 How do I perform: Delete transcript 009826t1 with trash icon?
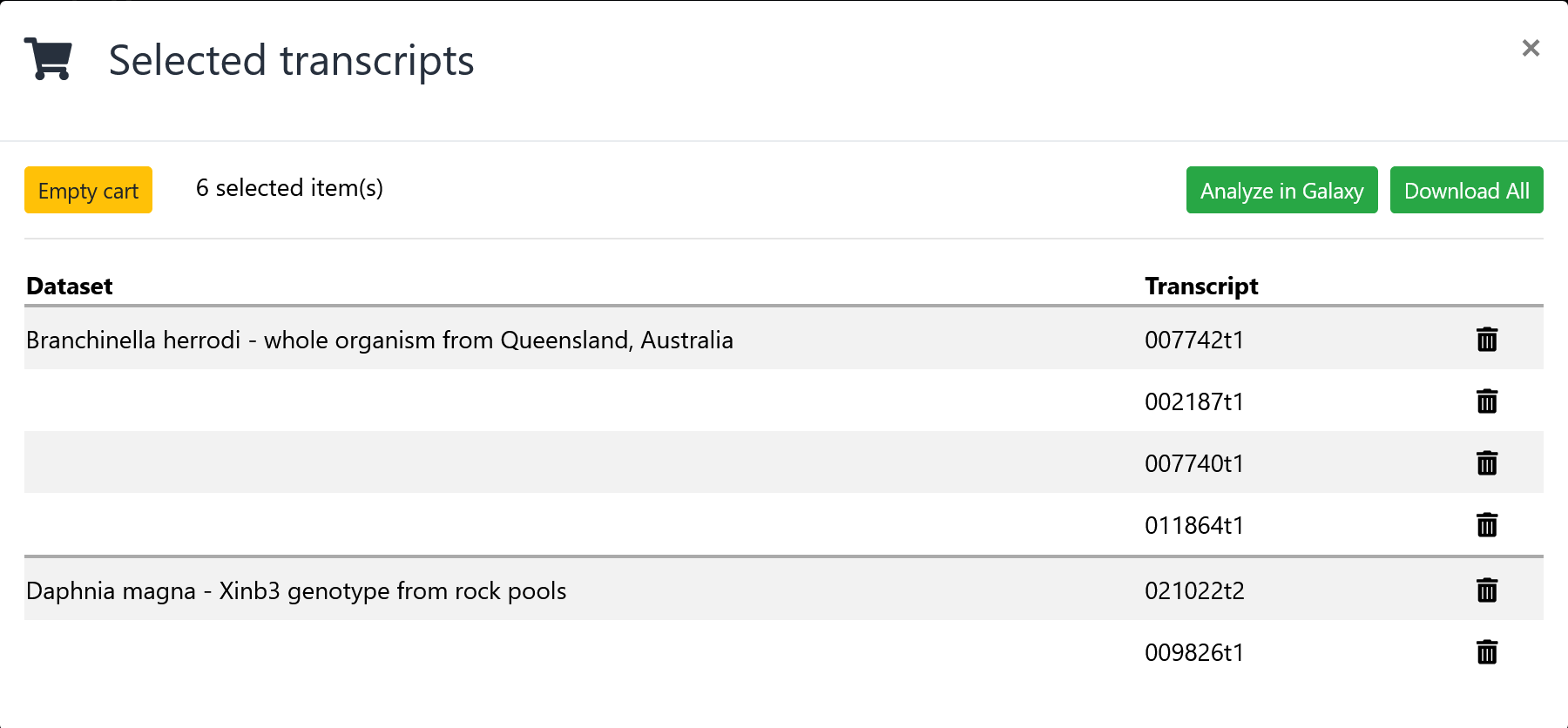click(x=1487, y=652)
